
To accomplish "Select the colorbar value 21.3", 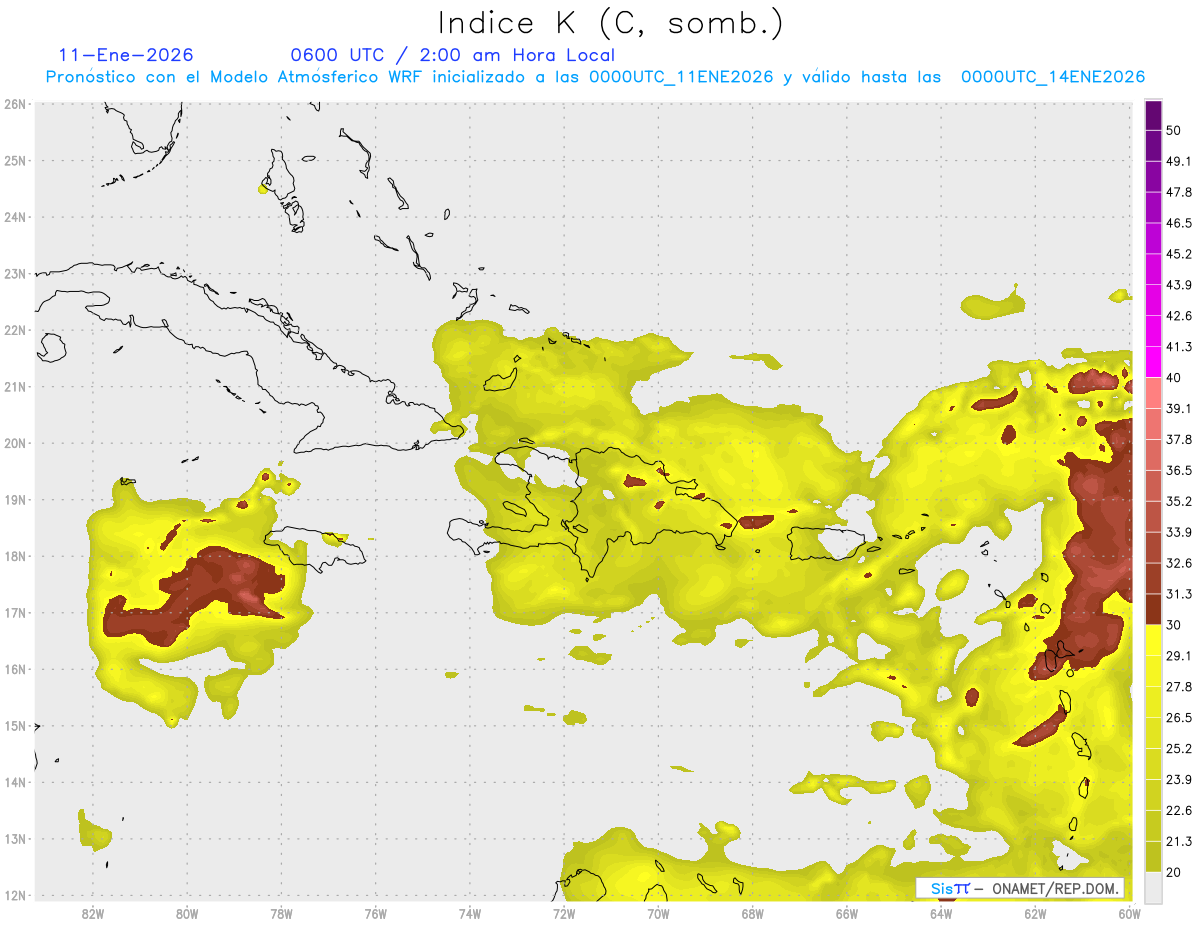I will click(x=1179, y=842).
